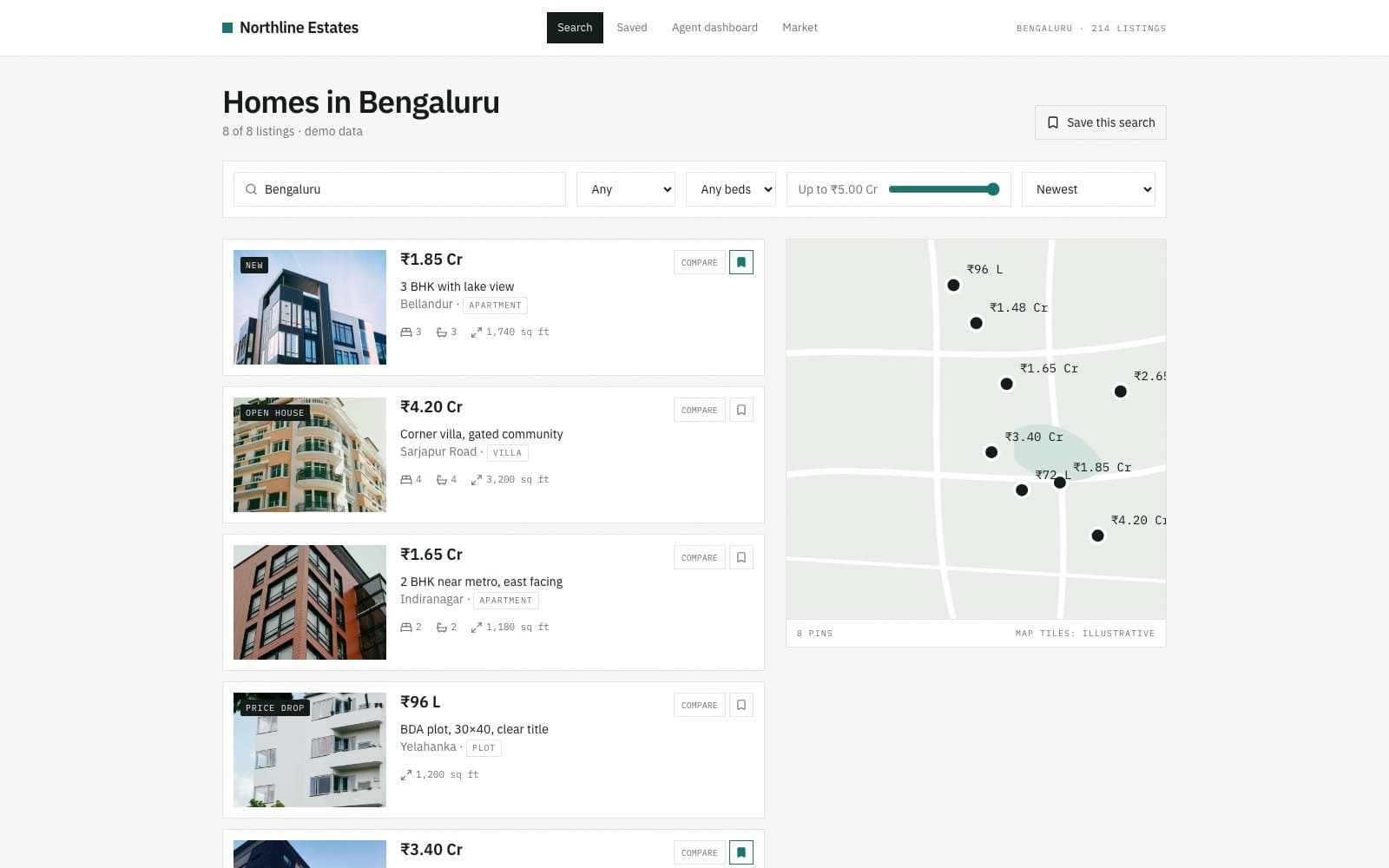Viewport: 1389px width, 868px height.
Task: Click the VILLA tag on Sarjapur Road listing
Action: tap(507, 453)
